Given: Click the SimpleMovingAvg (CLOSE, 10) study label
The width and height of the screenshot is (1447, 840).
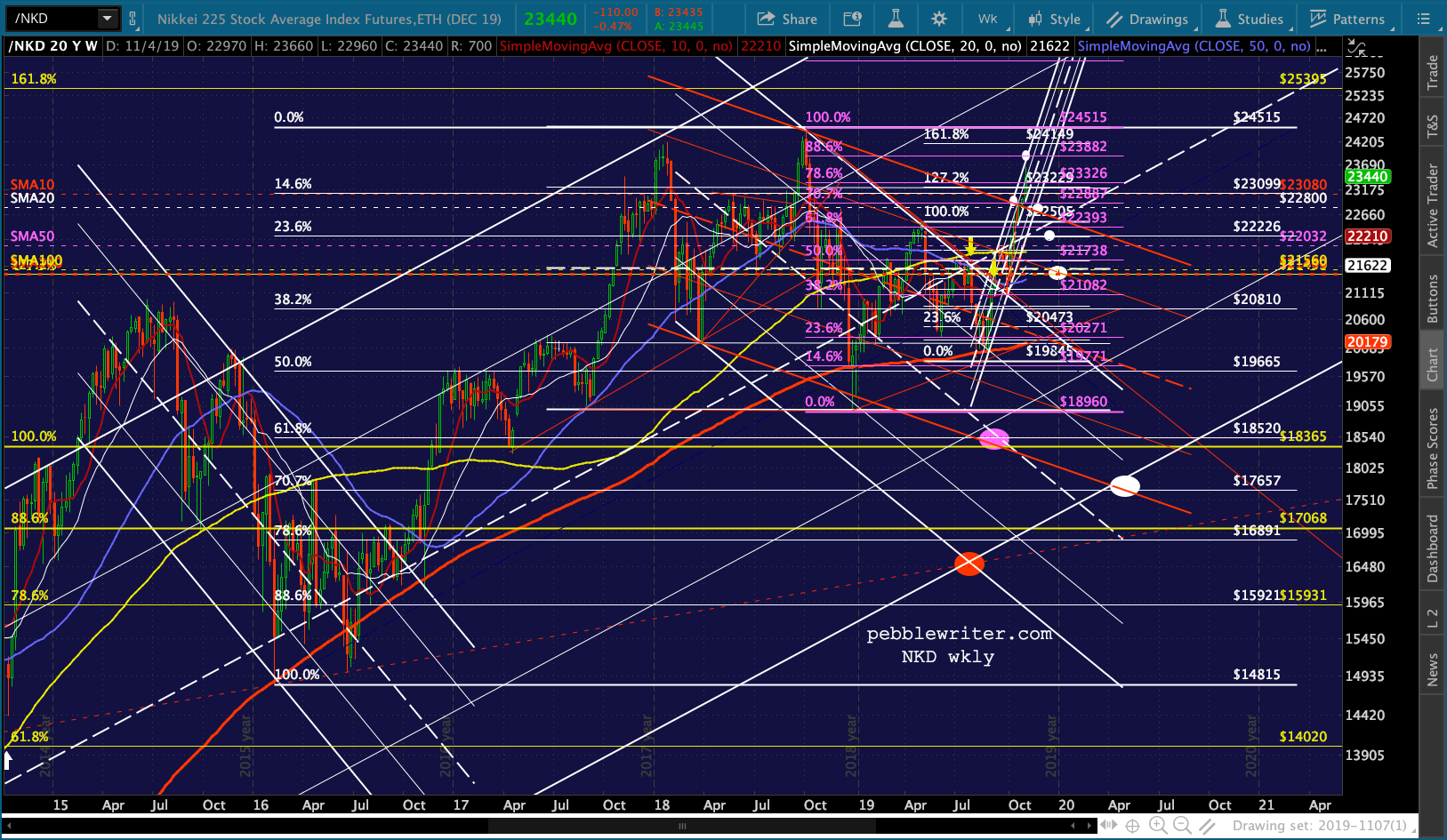Looking at the screenshot, I should tap(615, 45).
